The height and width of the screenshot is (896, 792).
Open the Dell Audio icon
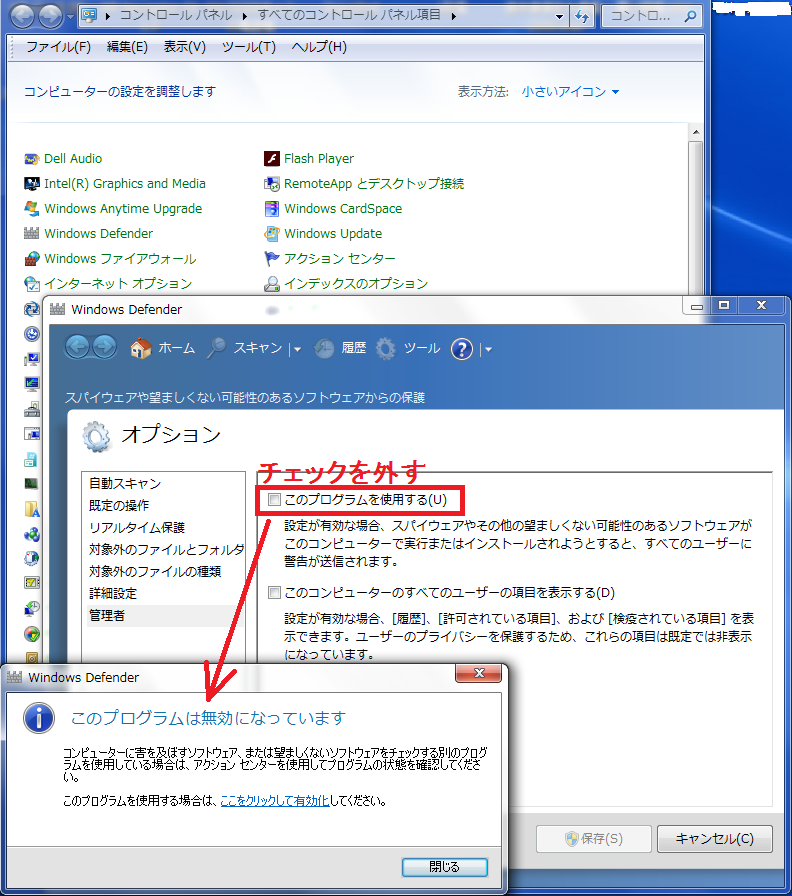tap(31, 159)
